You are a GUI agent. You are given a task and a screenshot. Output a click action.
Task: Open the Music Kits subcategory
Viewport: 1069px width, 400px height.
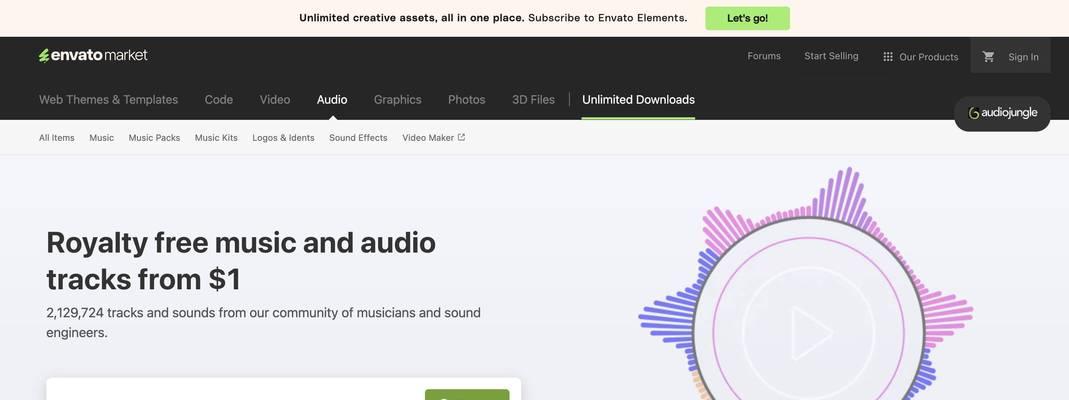point(216,138)
